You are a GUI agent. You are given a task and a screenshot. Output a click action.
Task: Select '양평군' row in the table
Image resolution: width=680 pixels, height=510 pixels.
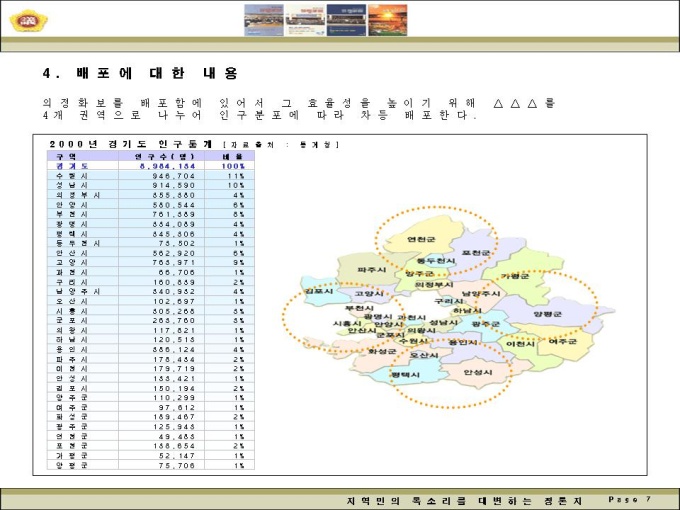tap(151, 465)
